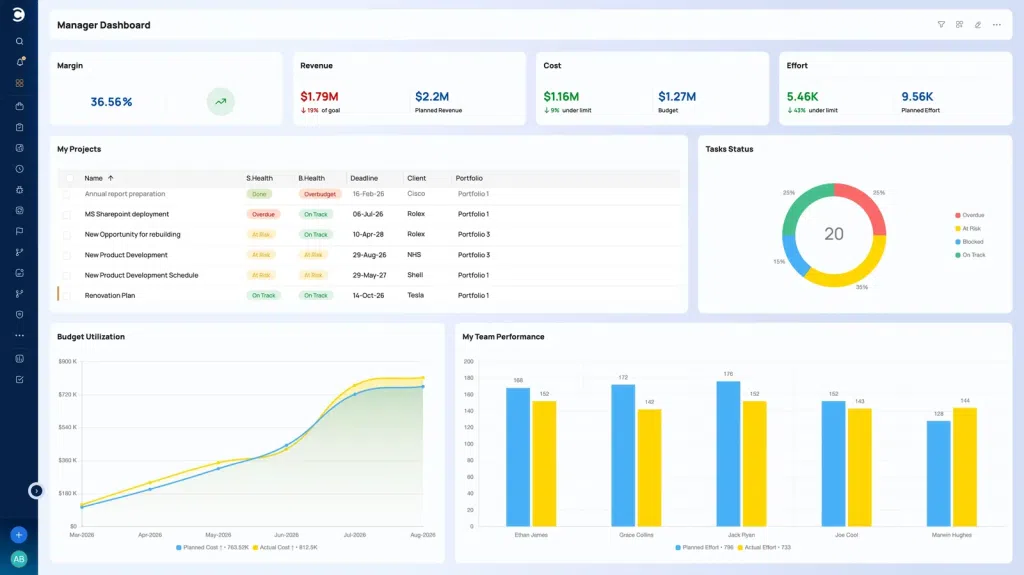The height and width of the screenshot is (575, 1024).
Task: Open the clock icon in sidebar
Action: click(x=20, y=169)
